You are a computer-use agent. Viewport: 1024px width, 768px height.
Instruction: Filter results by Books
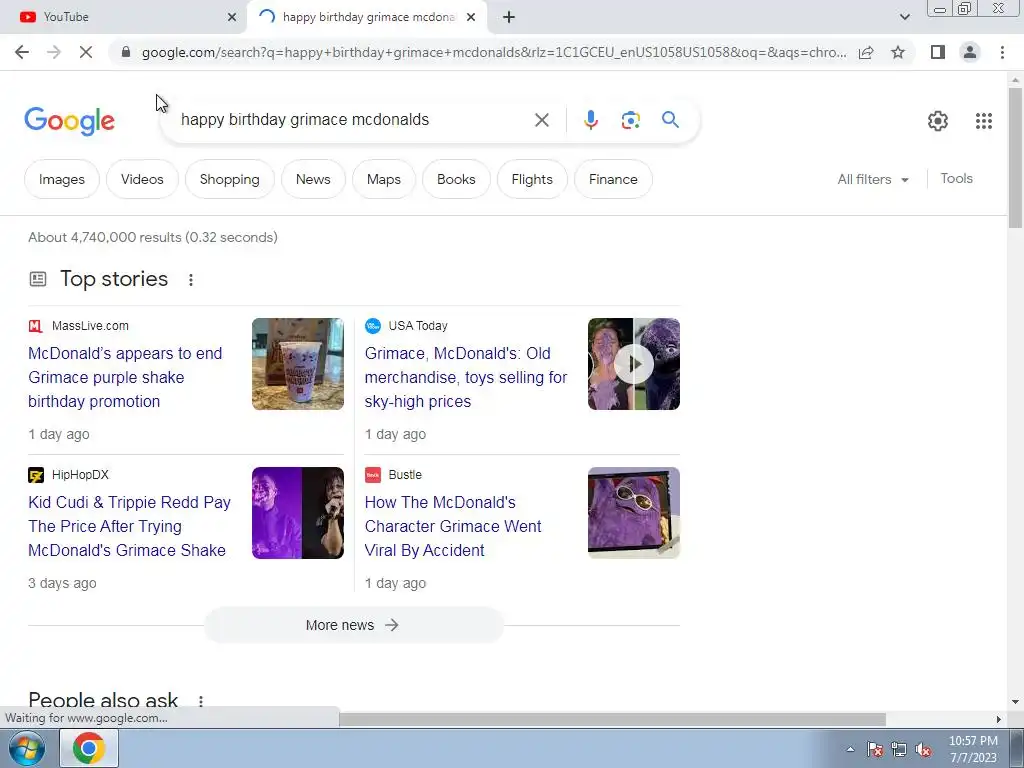[456, 179]
